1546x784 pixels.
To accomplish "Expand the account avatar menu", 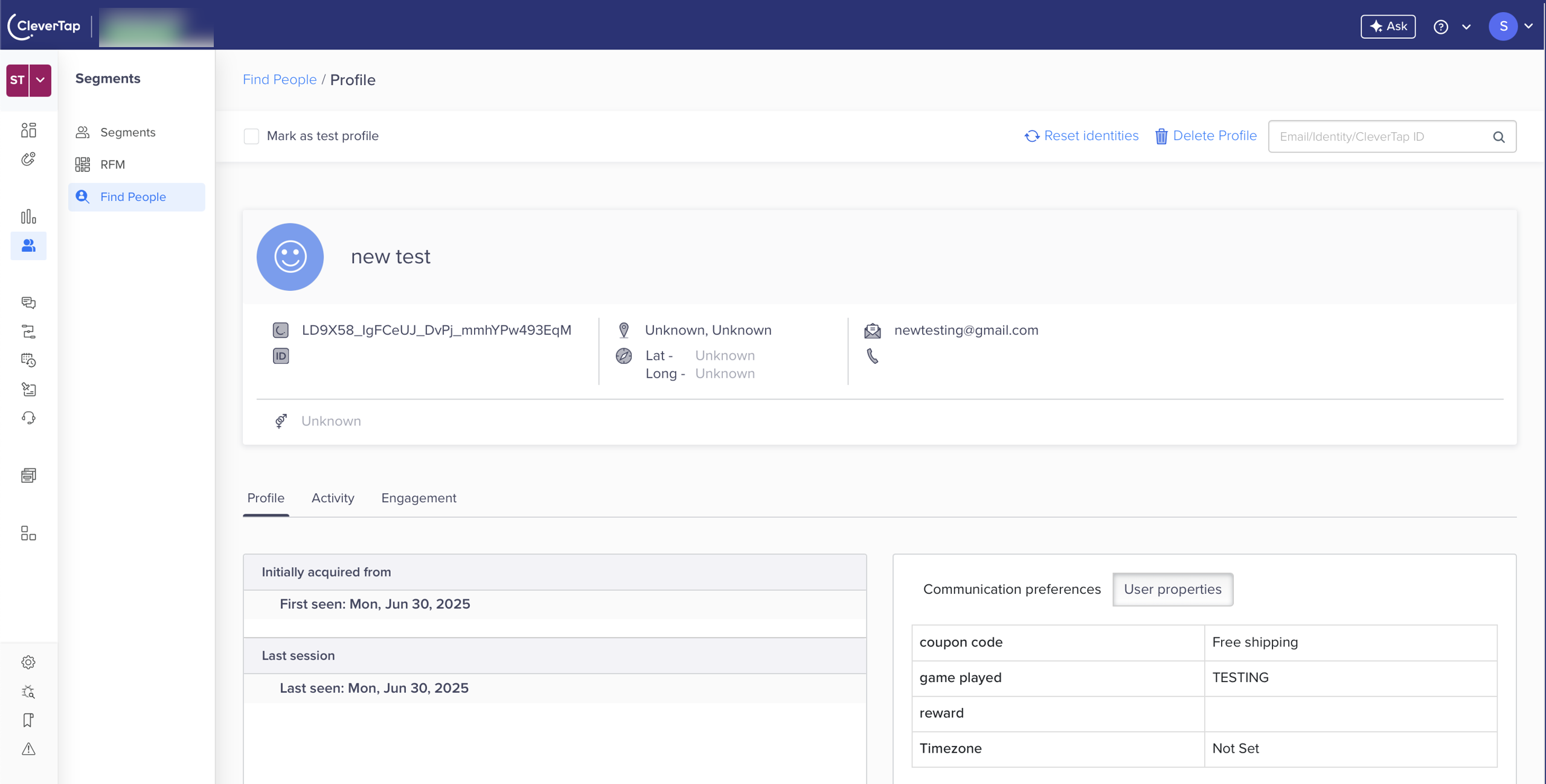I will 1529,26.
